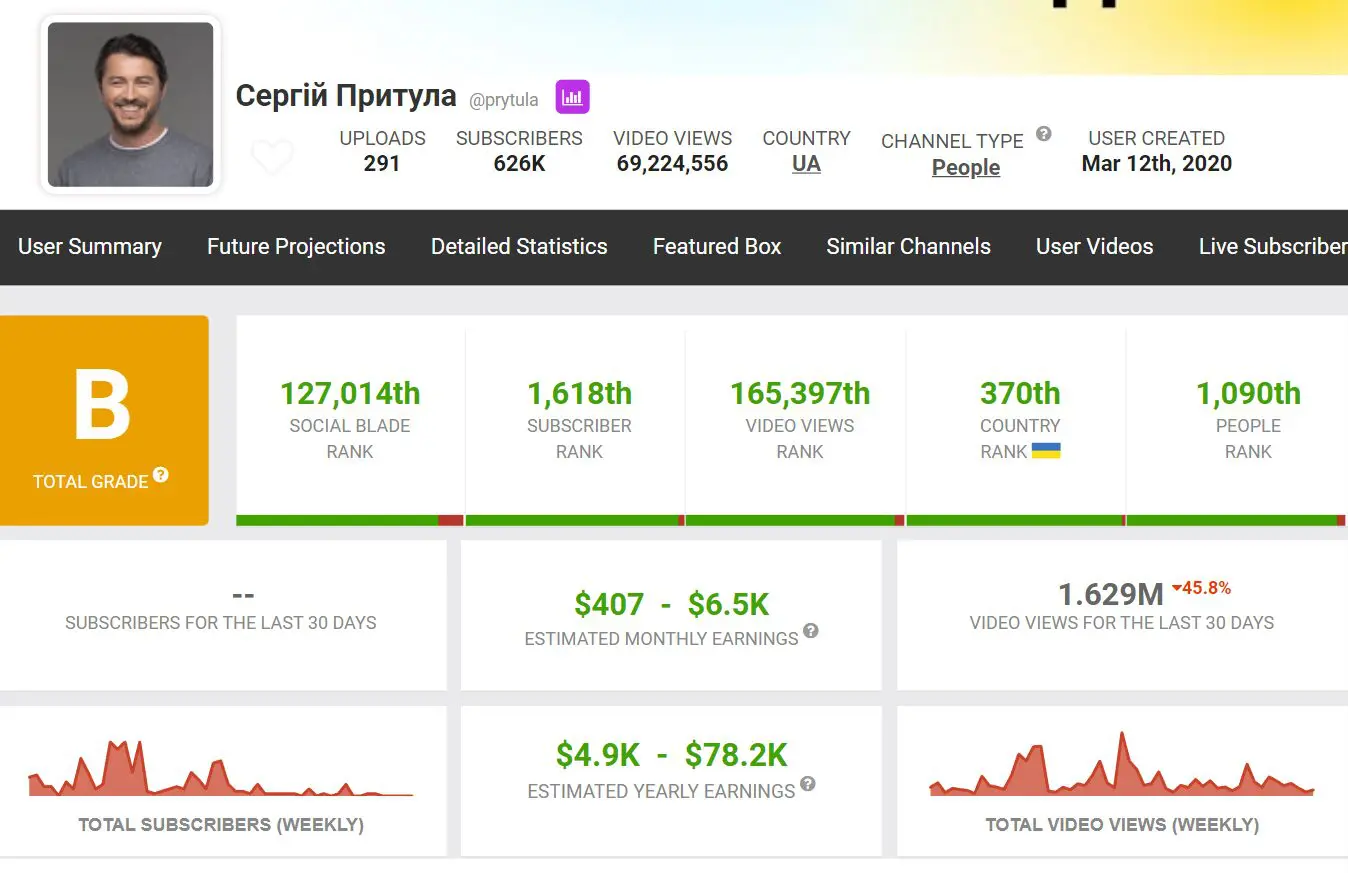Click the 69,224,556 video views count
Image resolution: width=1348 pixels, height=873 pixels.
coord(672,164)
